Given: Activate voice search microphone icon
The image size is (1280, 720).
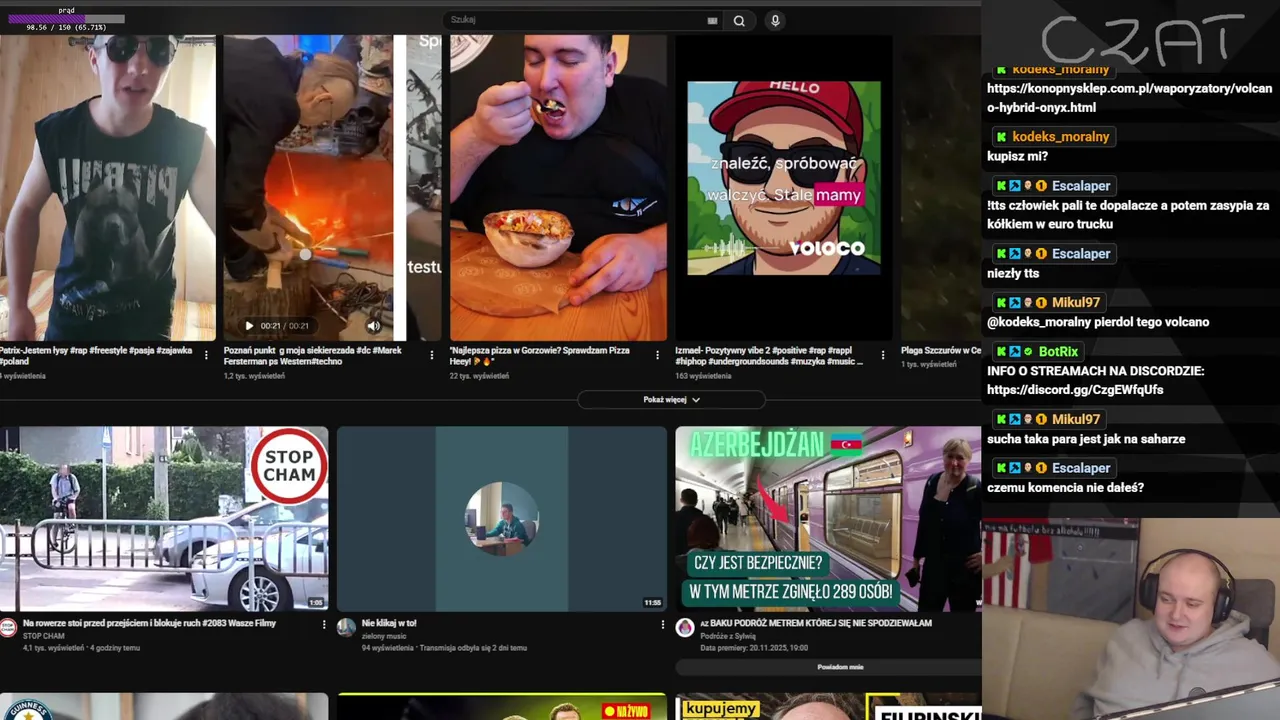Looking at the screenshot, I should click(775, 20).
